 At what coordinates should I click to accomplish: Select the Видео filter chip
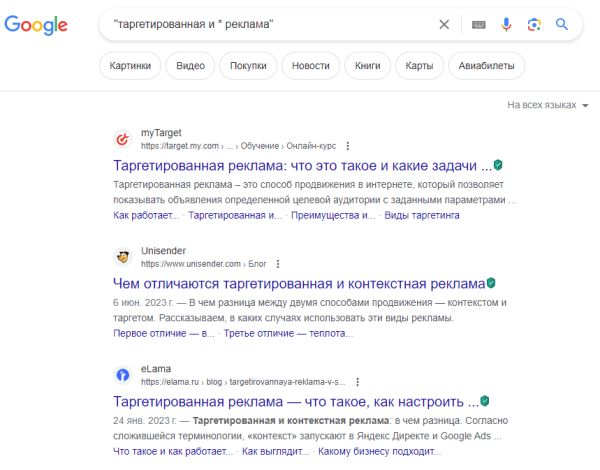pyautogui.click(x=190, y=66)
